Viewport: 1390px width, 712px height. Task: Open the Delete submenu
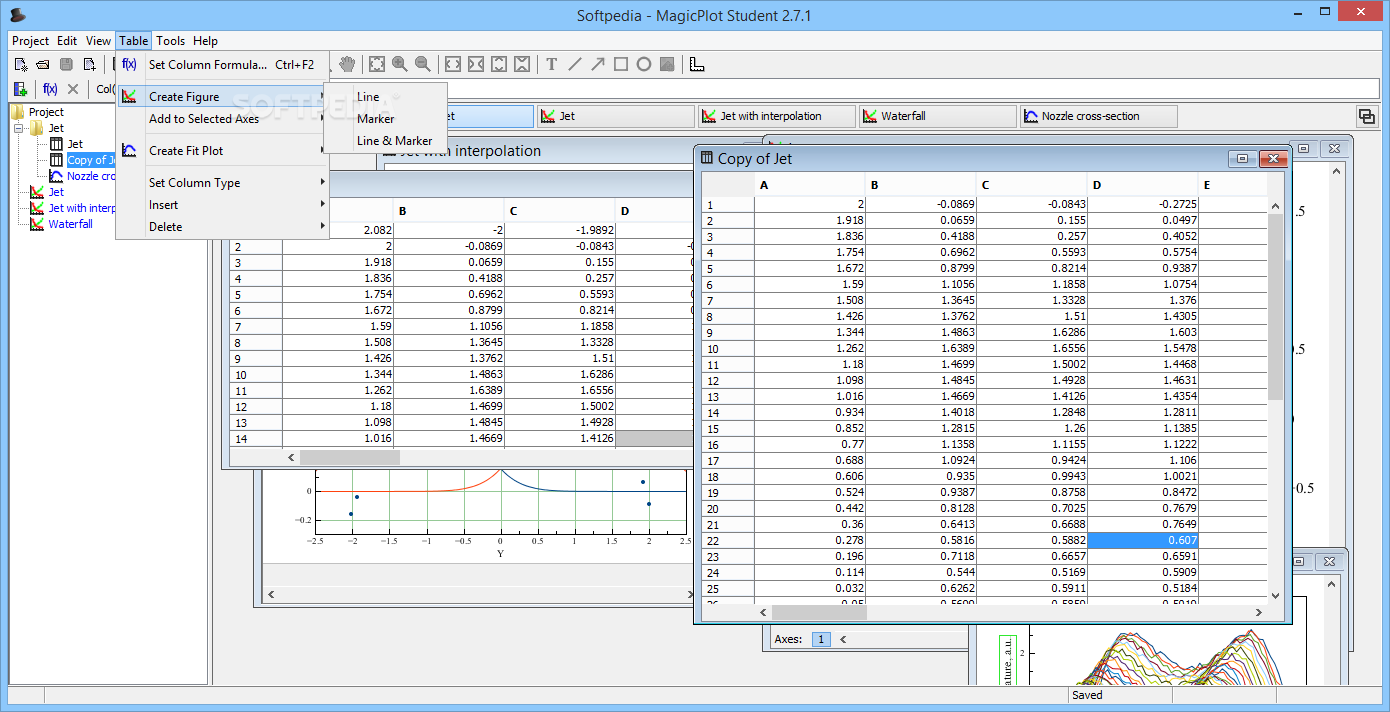222,227
